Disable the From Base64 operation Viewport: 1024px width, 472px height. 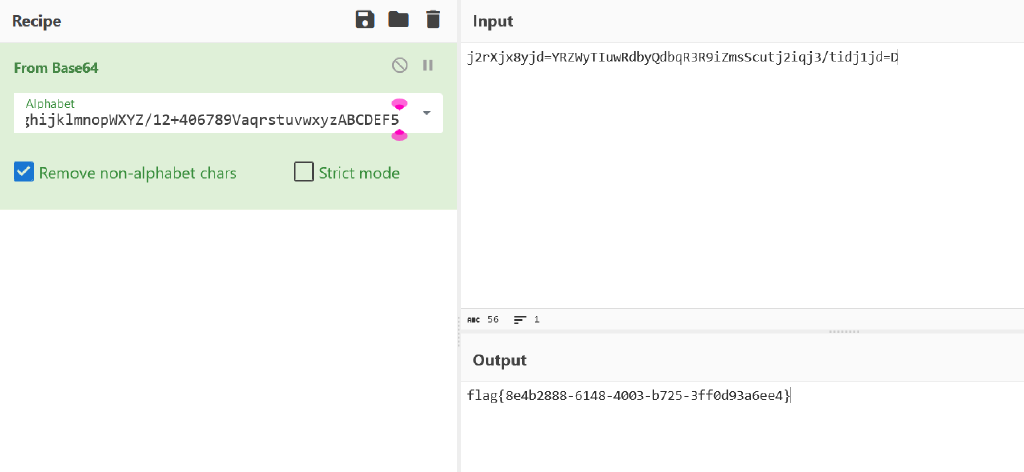tap(400, 66)
